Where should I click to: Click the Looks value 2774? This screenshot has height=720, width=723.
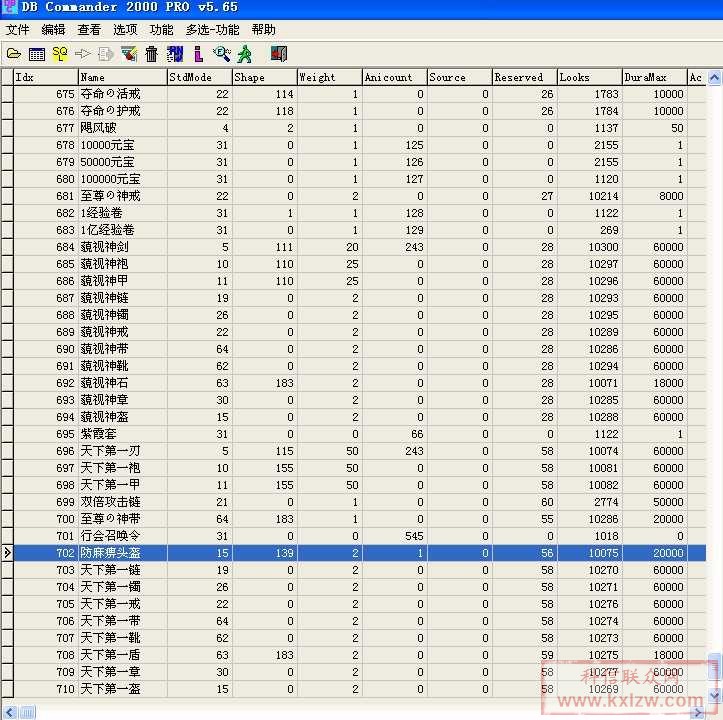click(590, 502)
